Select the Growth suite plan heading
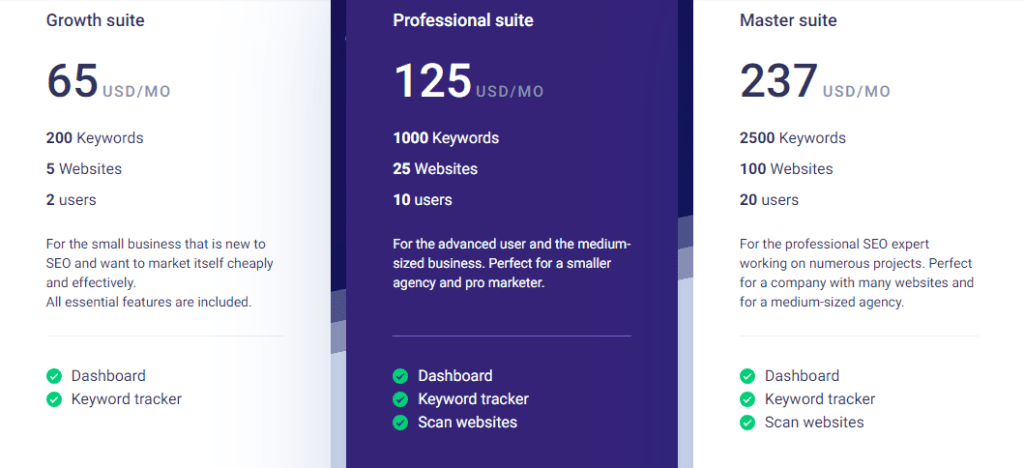Screen dimensions: 1024x468 (95, 20)
